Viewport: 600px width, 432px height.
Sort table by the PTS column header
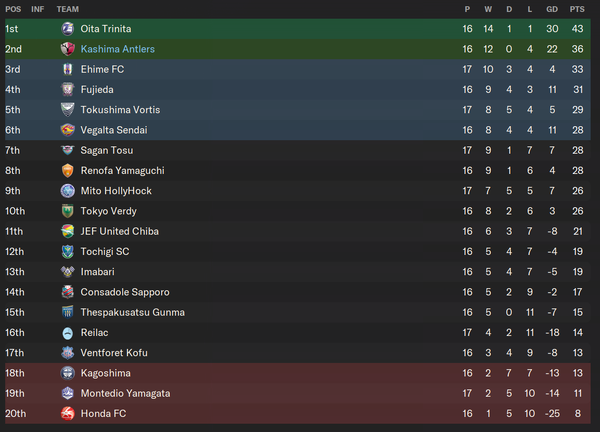pyautogui.click(x=577, y=9)
